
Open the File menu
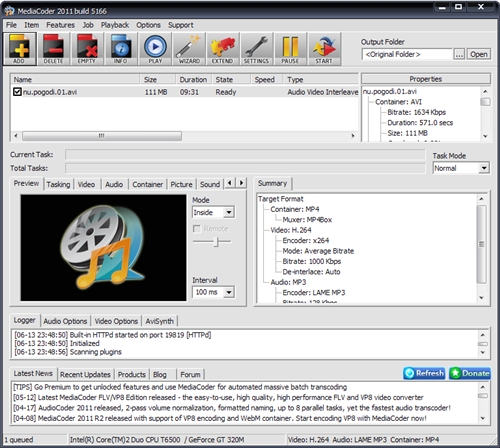(x=11, y=25)
